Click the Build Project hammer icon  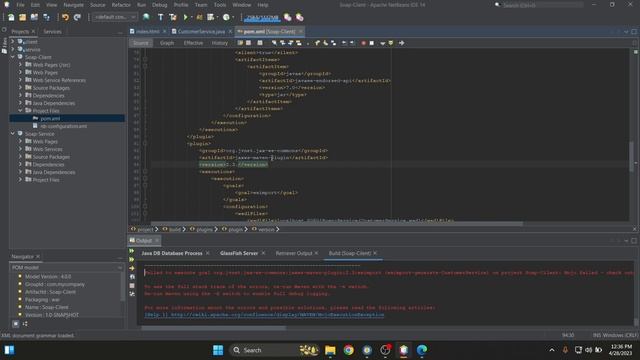pos(160,17)
